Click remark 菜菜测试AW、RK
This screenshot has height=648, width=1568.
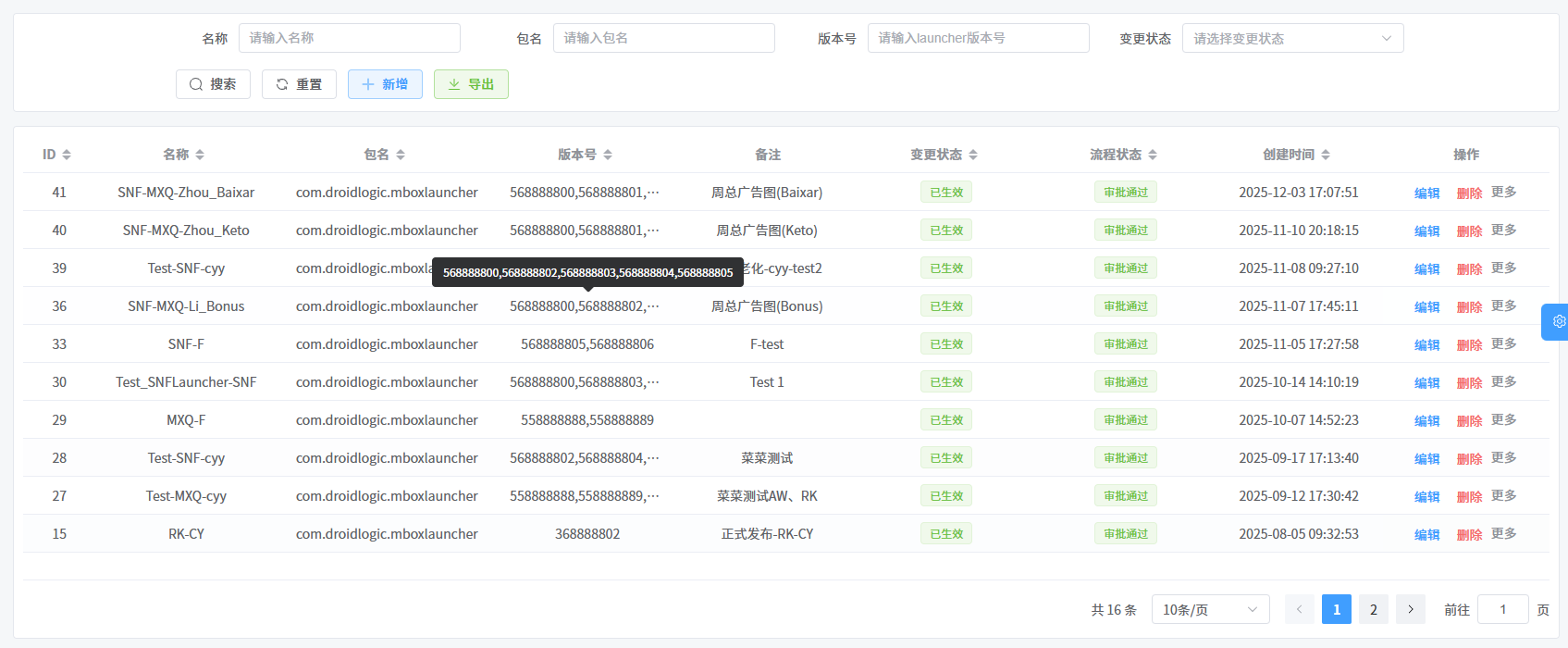pyautogui.click(x=767, y=496)
